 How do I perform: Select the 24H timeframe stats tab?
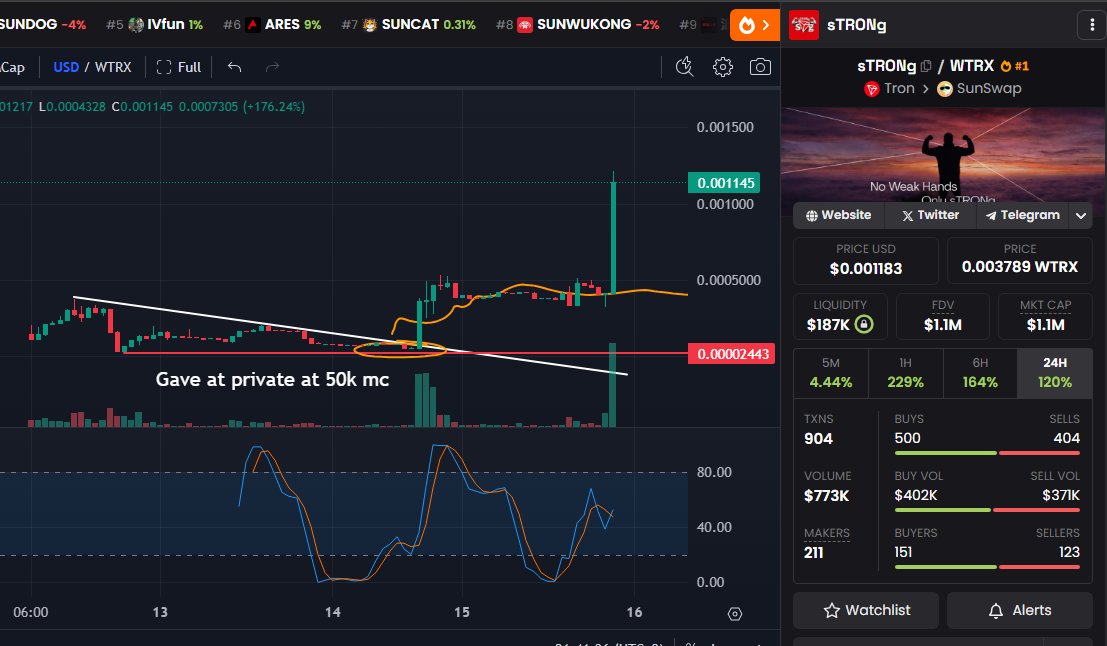click(1055, 373)
